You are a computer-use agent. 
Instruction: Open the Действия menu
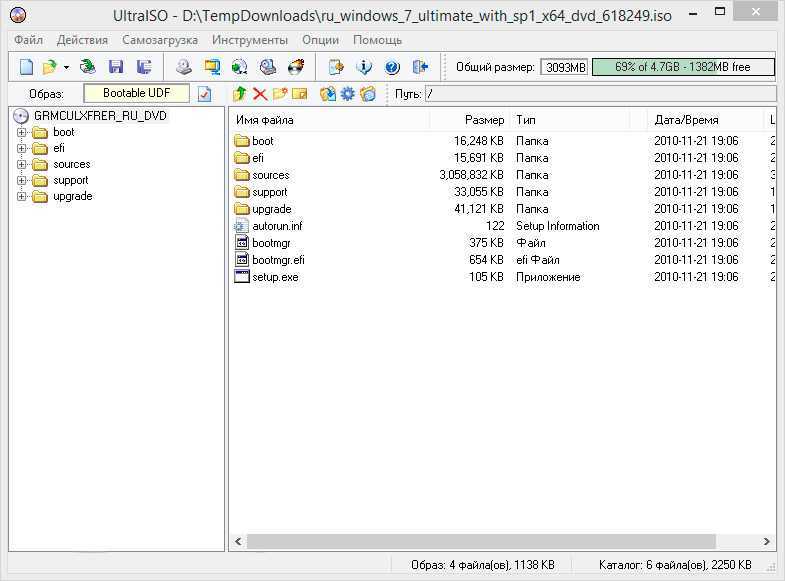[x=82, y=40]
